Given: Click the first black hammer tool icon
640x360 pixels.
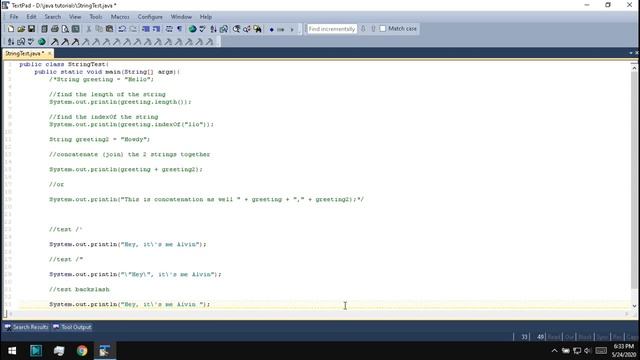Looking at the screenshot, I should (x=54, y=42).
